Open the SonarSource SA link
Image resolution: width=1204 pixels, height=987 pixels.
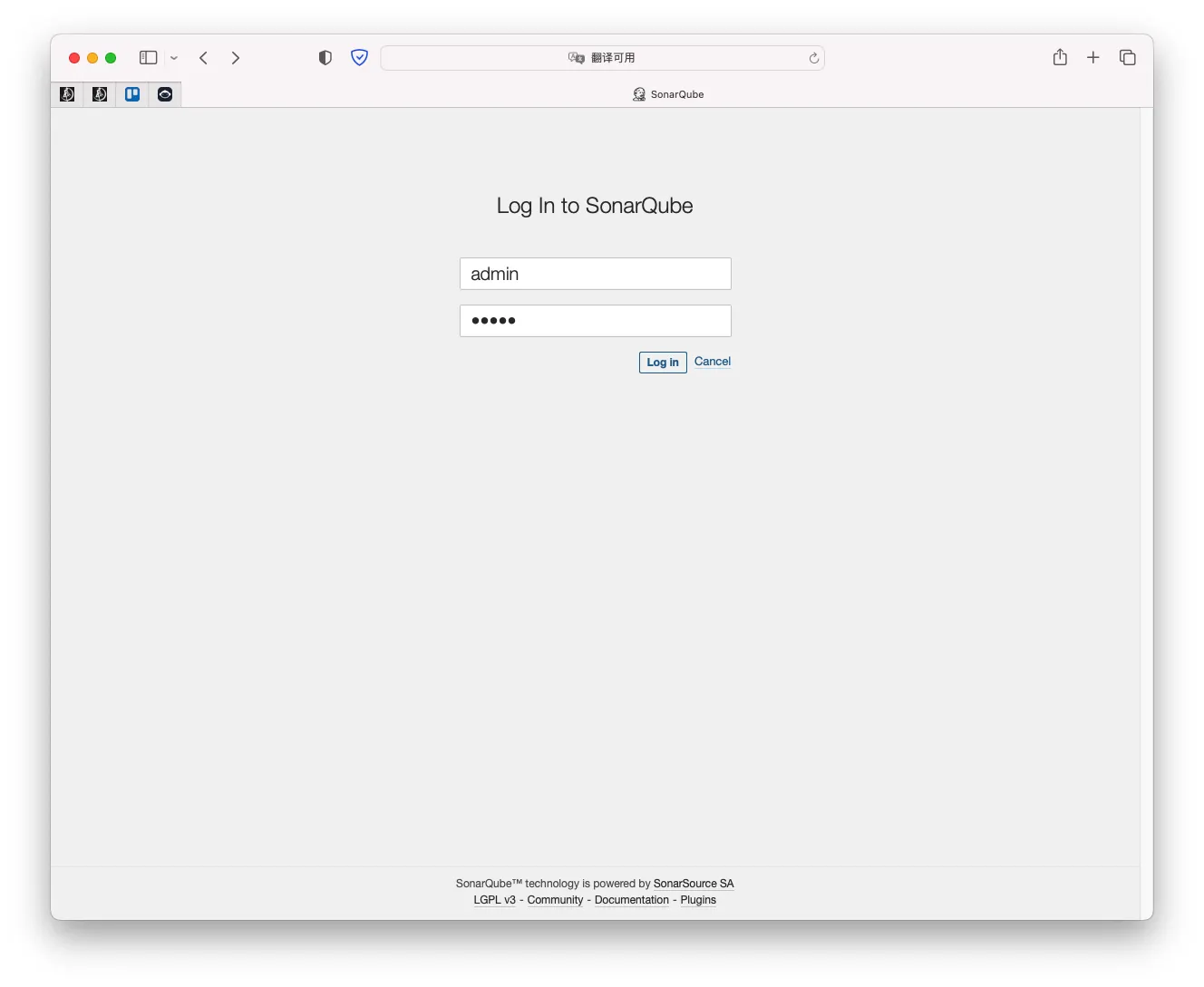point(694,884)
